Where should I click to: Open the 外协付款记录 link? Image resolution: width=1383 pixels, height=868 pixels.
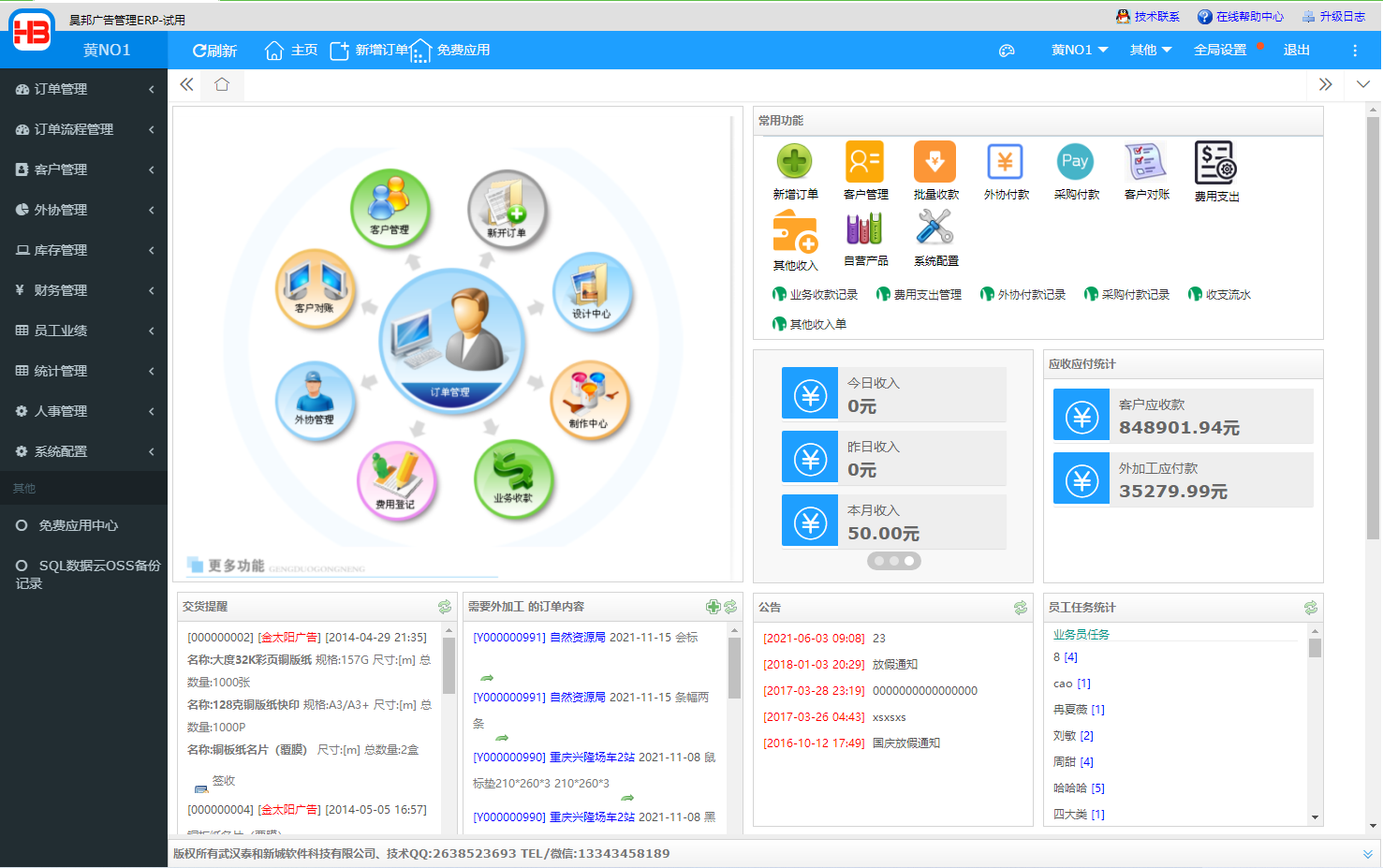coord(1023,295)
